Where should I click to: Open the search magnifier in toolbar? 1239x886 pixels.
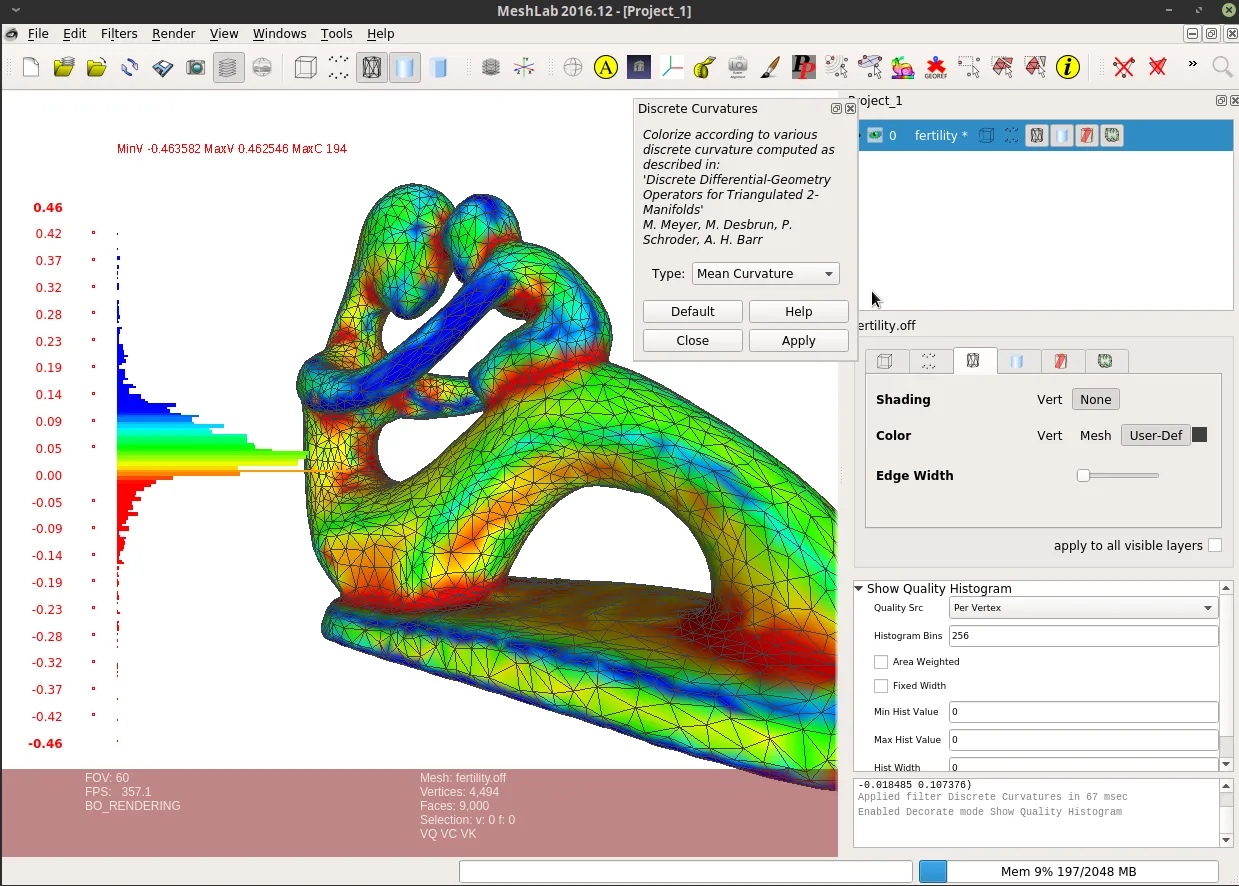pos(1222,67)
